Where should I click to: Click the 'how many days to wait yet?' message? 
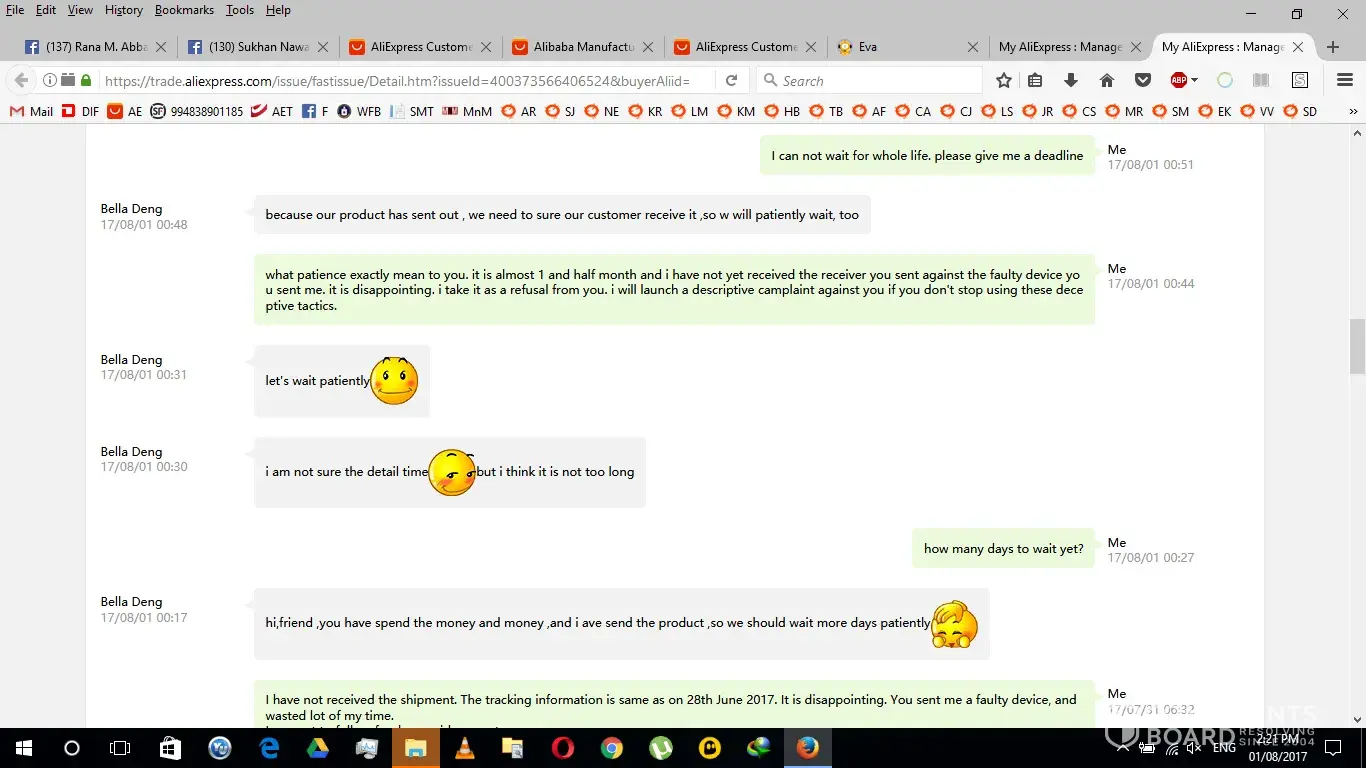pyautogui.click(x=1003, y=549)
